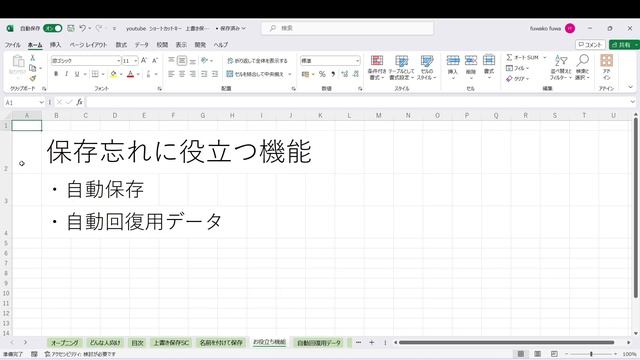Select the オープニング sheet tab
Viewport: 640px width, 360px height.
[65, 343]
